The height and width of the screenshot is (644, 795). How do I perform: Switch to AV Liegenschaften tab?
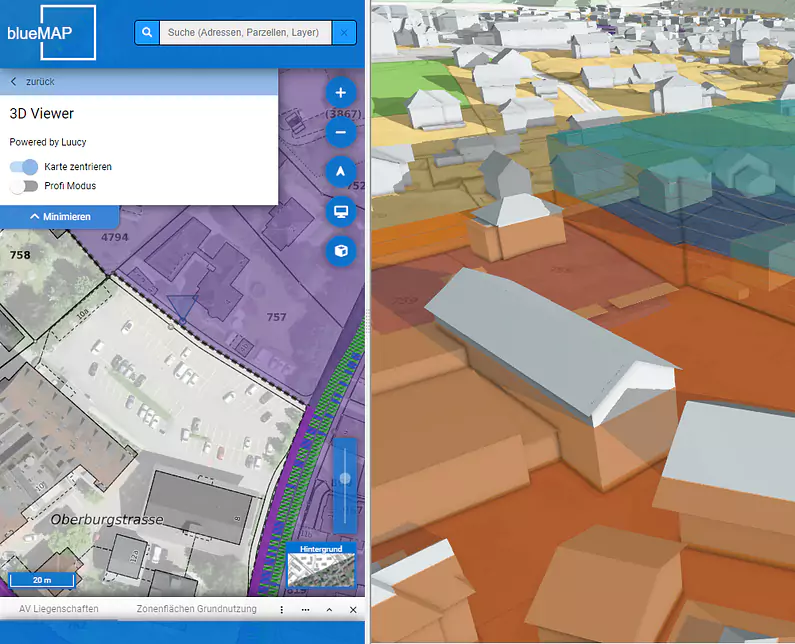59,609
